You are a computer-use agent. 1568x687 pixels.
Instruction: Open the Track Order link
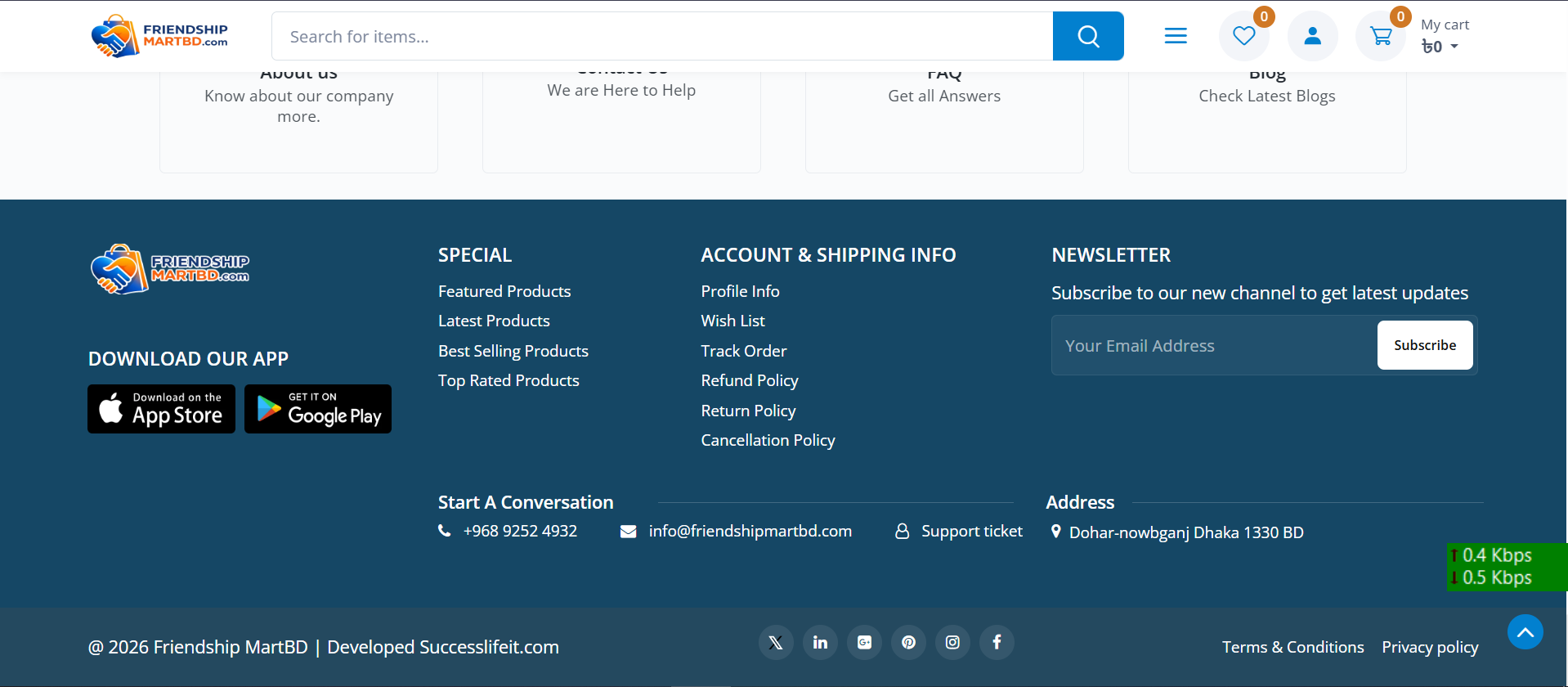743,351
